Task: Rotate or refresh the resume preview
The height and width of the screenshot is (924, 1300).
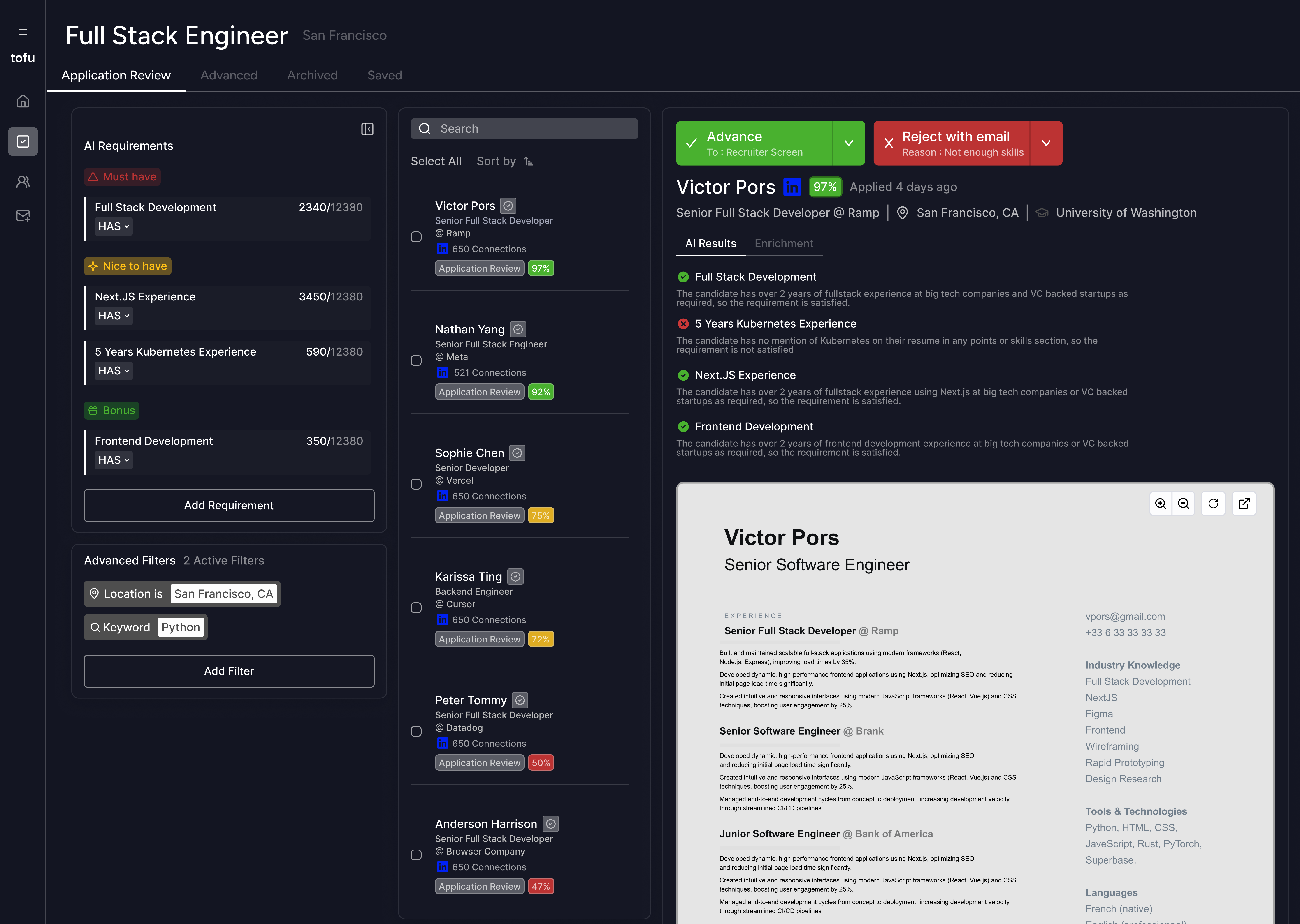Action: [1214, 504]
